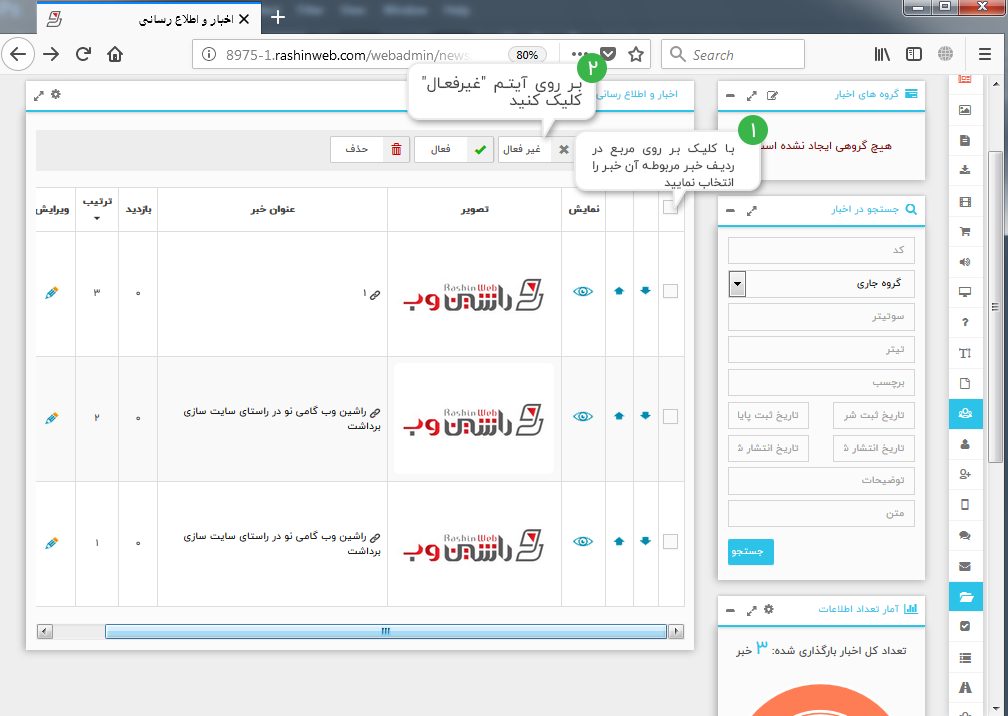Viewport: 1008px width, 716px height.
Task: Maximize the آمار تعداد اطلاعات panel
Action: [752, 610]
